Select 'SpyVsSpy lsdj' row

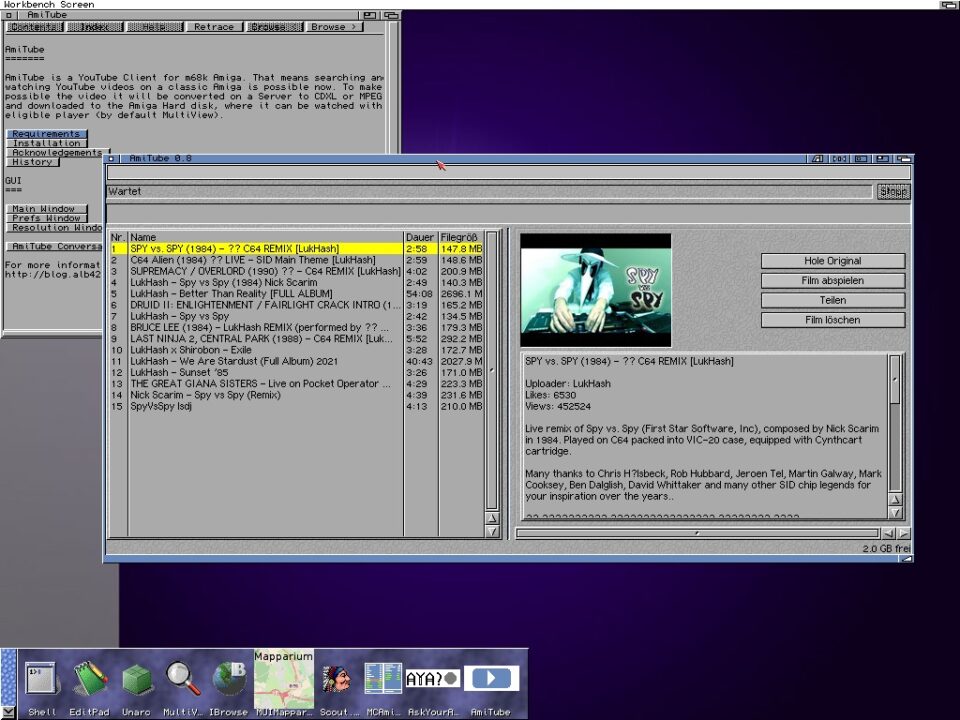point(296,406)
